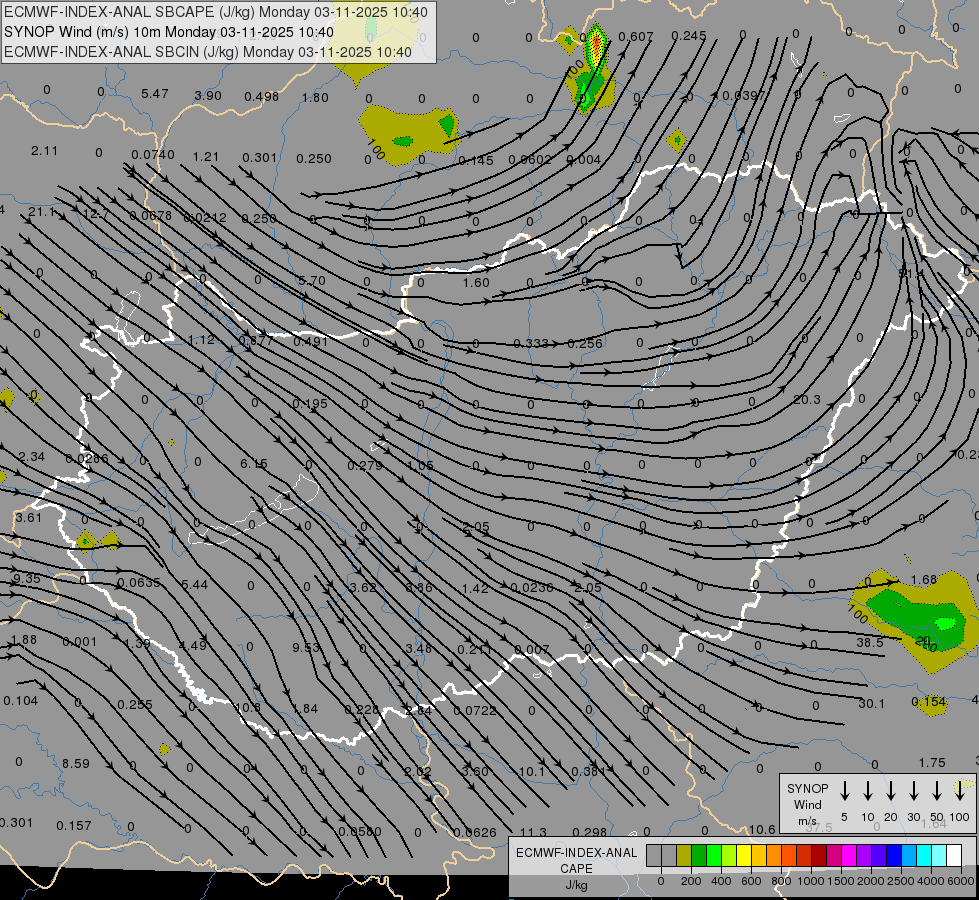The width and height of the screenshot is (979, 900).
Task: Click the 5 m/s wind arrow in the legend
Action: (845, 791)
